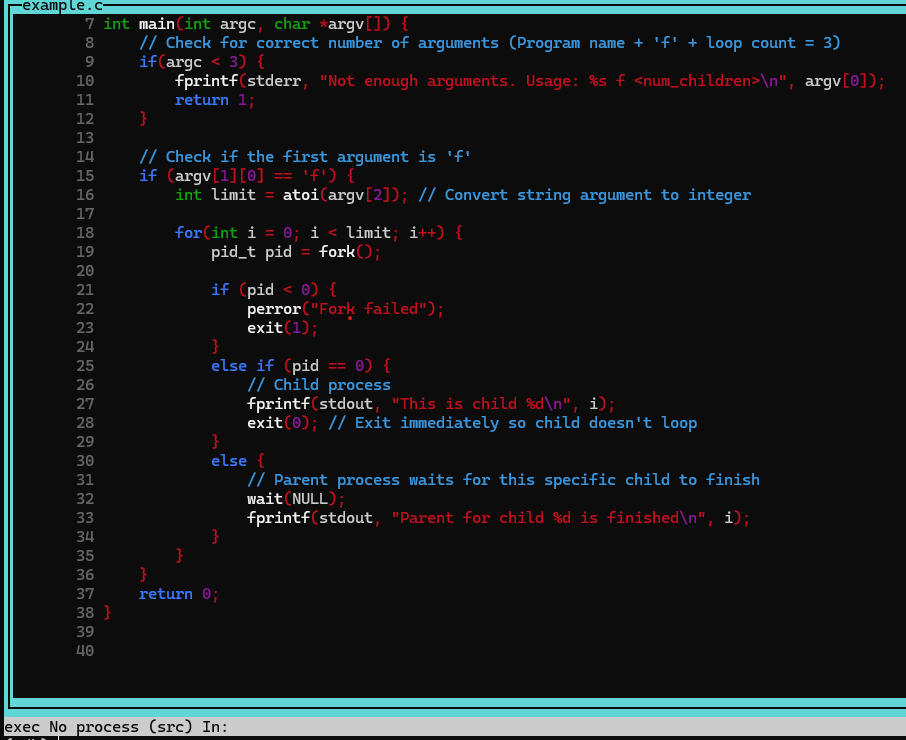The height and width of the screenshot is (740, 906).
Task: Click the '(src) In:' status bar text
Action: 188,727
